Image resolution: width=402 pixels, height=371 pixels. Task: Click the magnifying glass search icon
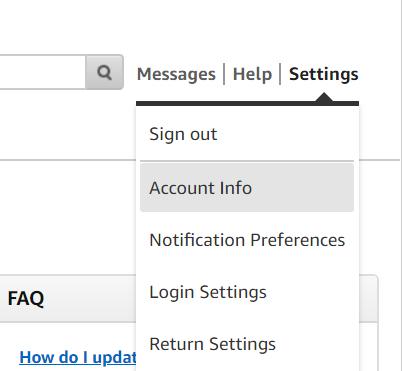pos(104,72)
